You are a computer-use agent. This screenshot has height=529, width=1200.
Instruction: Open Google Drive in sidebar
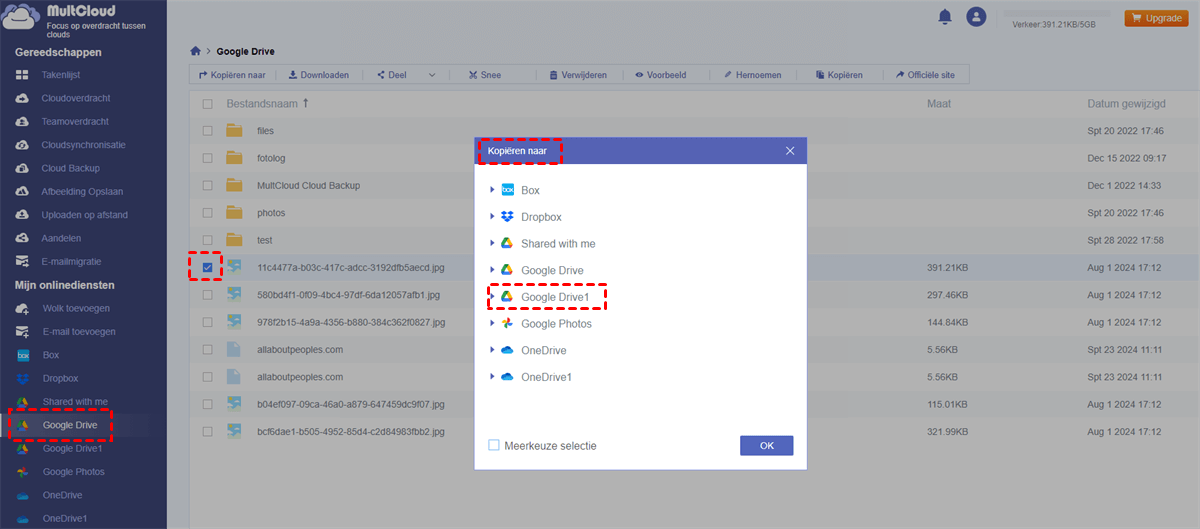(68, 425)
